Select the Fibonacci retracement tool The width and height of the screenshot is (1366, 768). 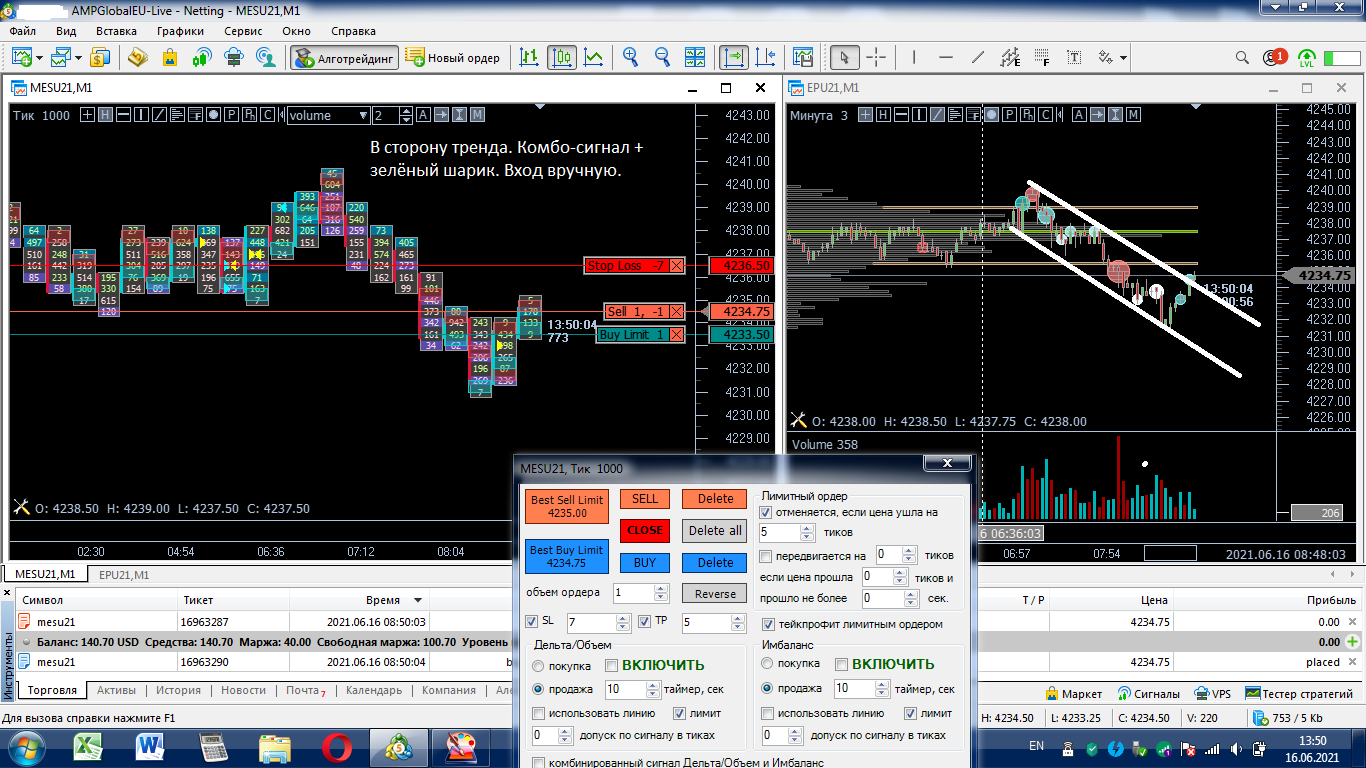point(1043,58)
